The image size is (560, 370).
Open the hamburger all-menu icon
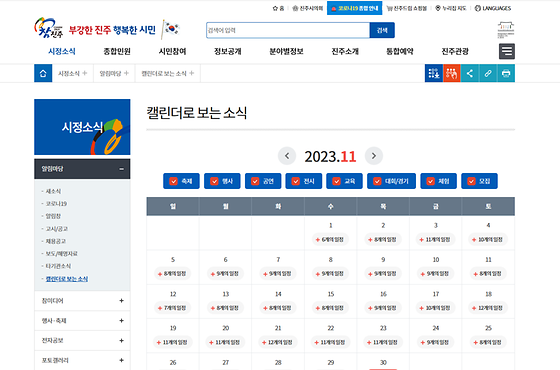[x=507, y=51]
